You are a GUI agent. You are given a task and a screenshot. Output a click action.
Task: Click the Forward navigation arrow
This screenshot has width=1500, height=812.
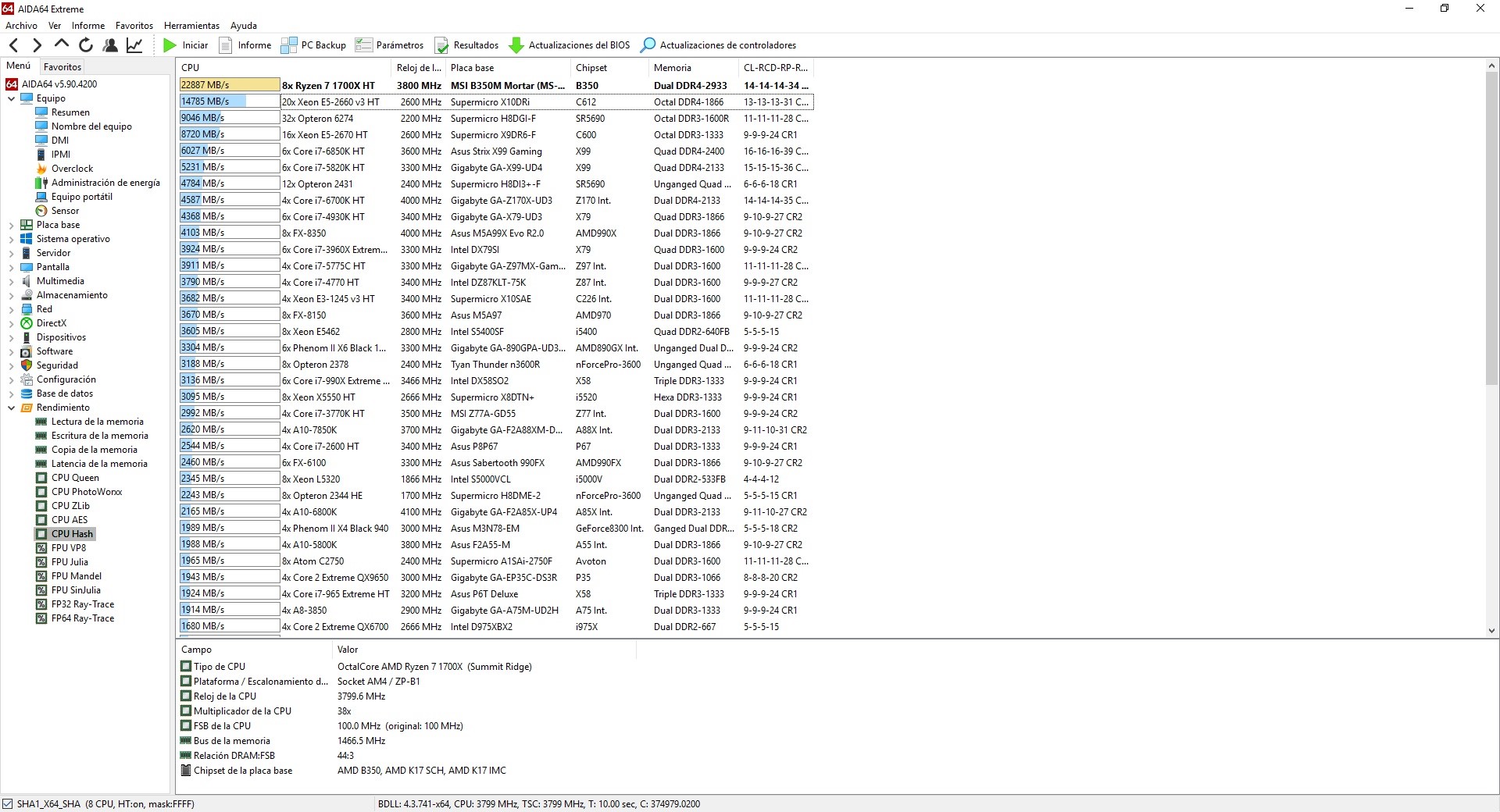point(37,45)
